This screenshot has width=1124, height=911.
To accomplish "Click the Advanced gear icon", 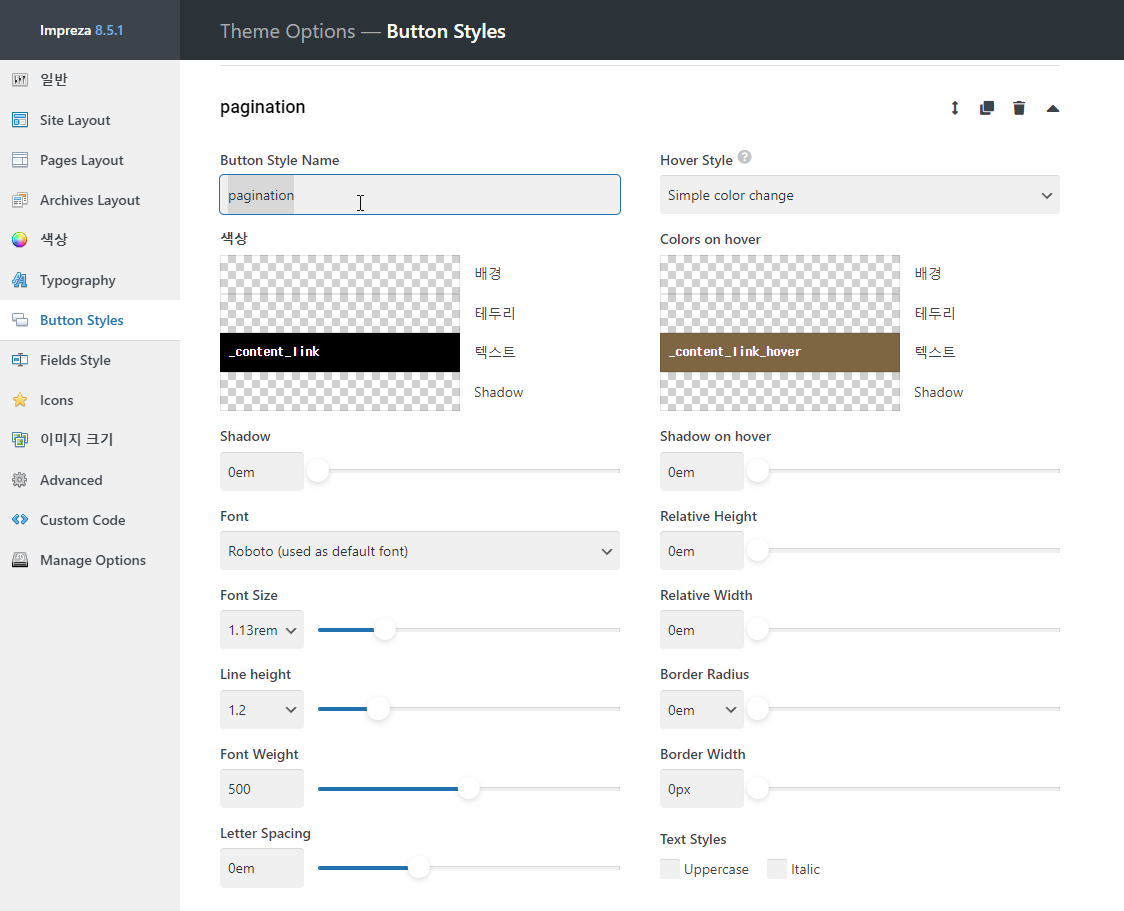I will pyautogui.click(x=20, y=480).
